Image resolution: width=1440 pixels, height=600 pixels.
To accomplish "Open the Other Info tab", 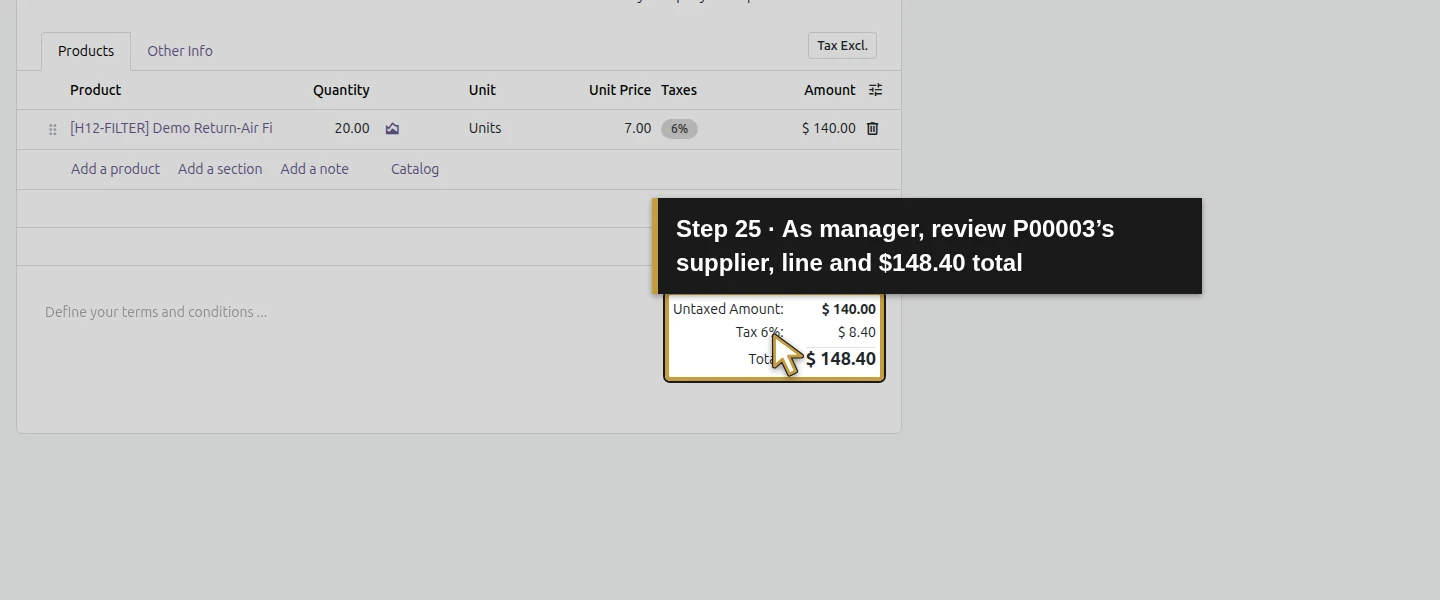I will [180, 51].
